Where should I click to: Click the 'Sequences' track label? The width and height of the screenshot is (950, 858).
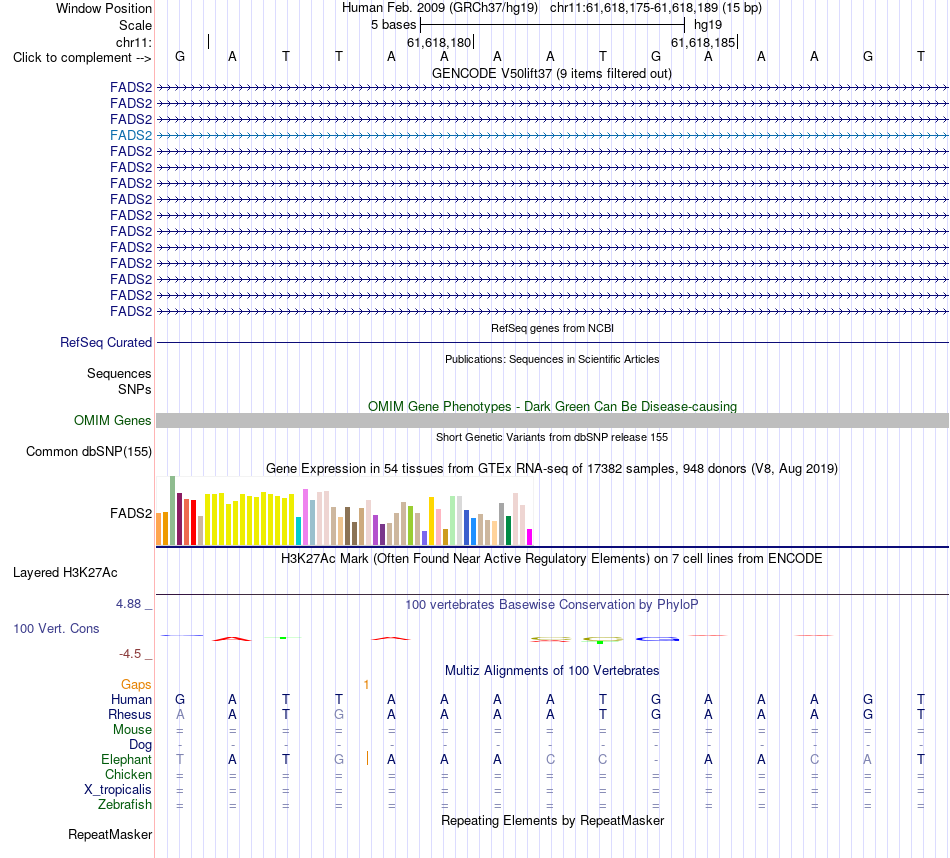point(119,373)
